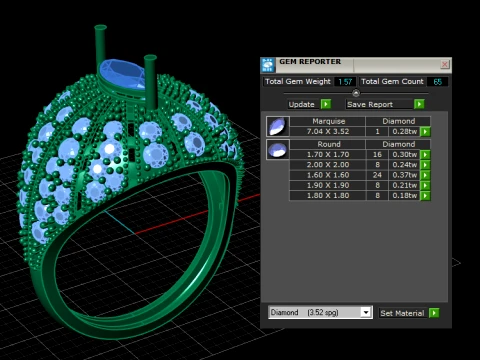Click the green arrow for 1.90 X 1.90 row
Image resolution: width=480 pixels, height=360 pixels.
(x=425, y=185)
